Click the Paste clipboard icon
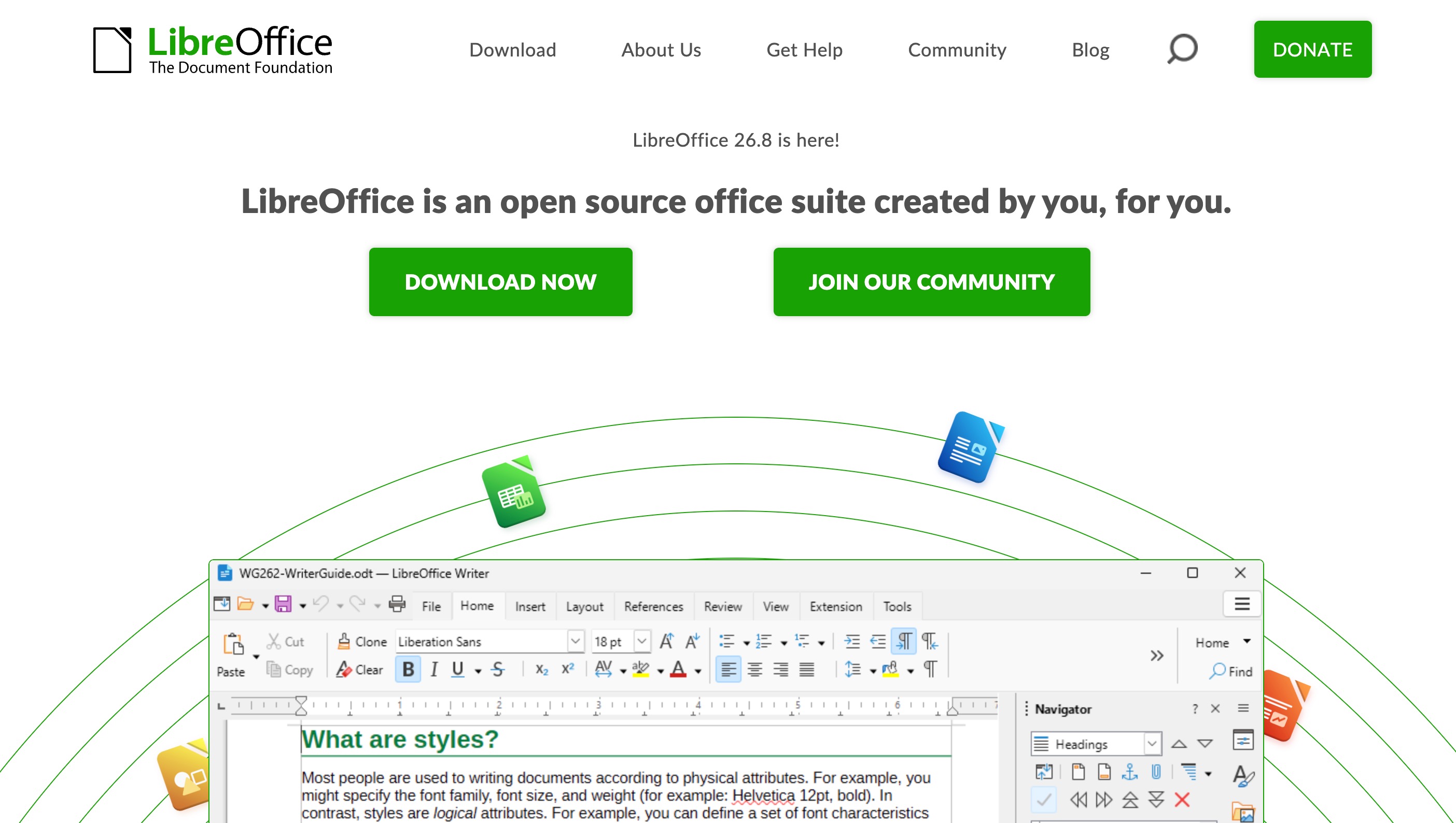This screenshot has width=1456, height=823. coord(233,644)
